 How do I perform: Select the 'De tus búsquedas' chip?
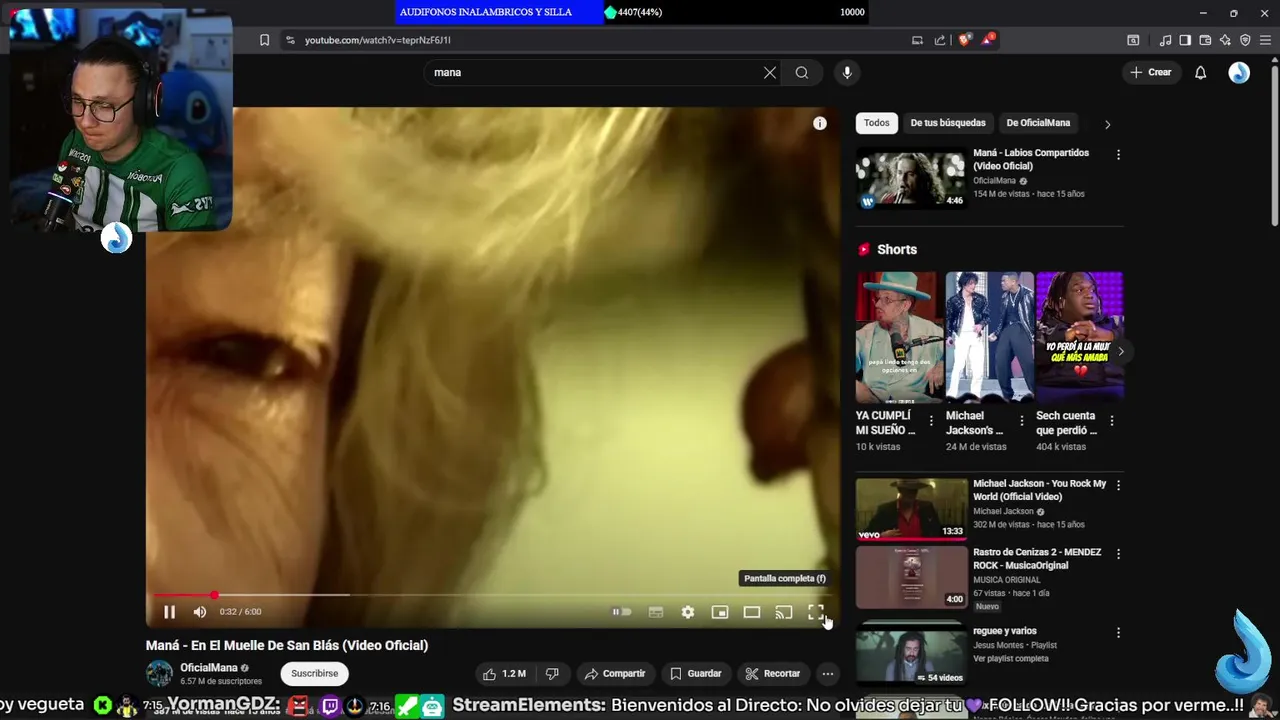click(948, 123)
